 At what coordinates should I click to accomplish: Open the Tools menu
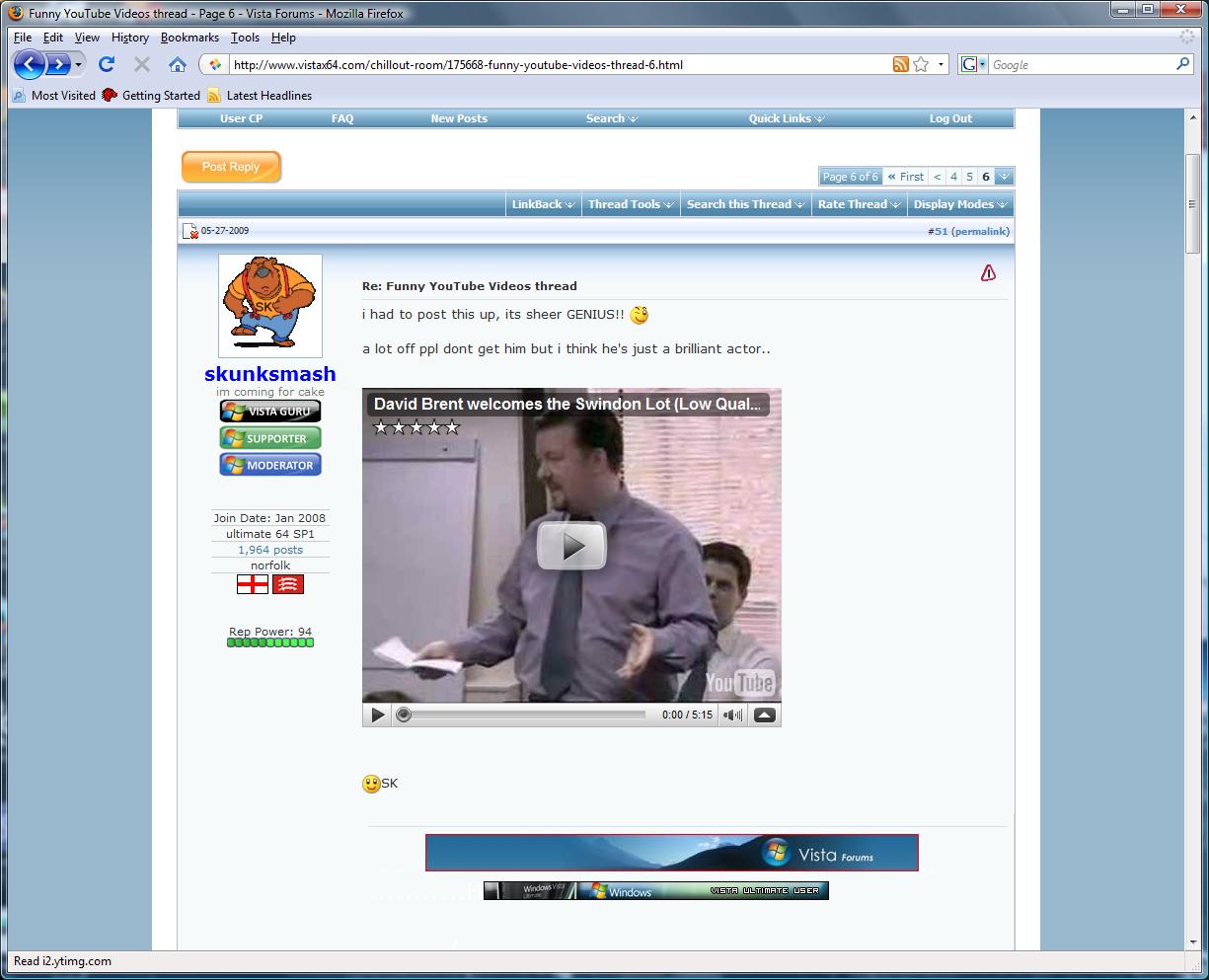point(245,38)
